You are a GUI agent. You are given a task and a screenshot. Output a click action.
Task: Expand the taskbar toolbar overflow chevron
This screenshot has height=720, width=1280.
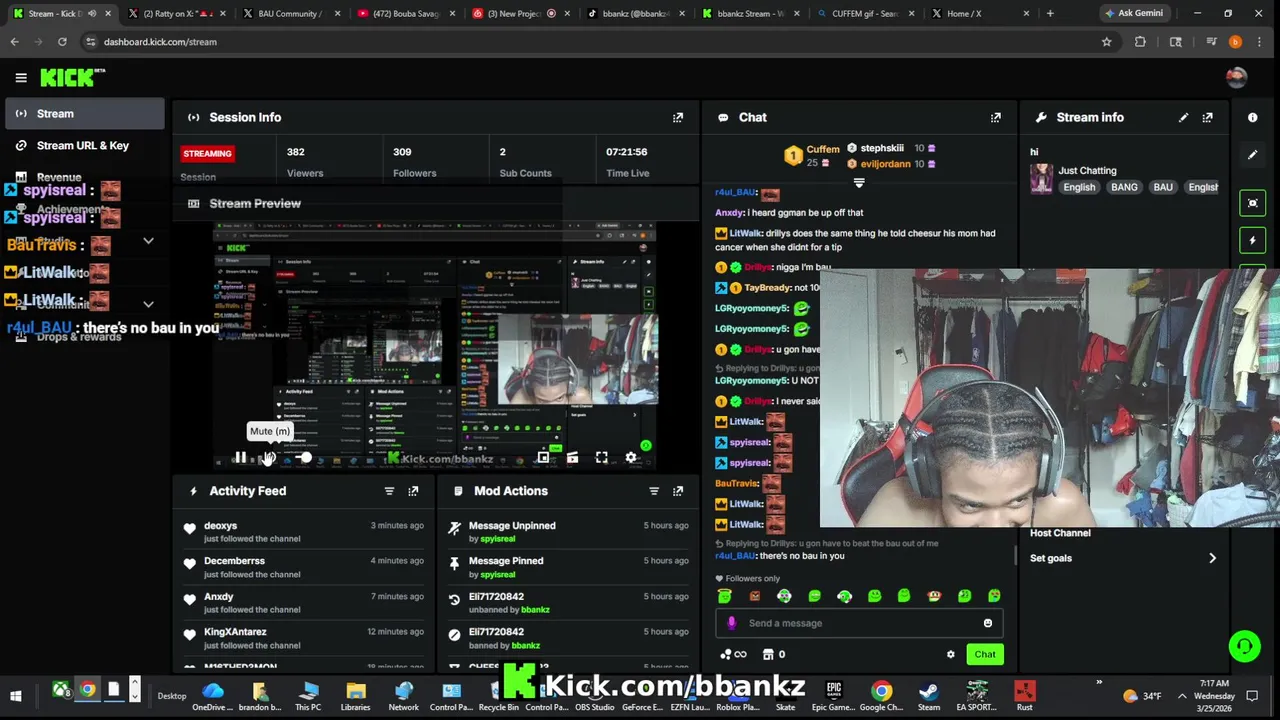pos(1098,683)
